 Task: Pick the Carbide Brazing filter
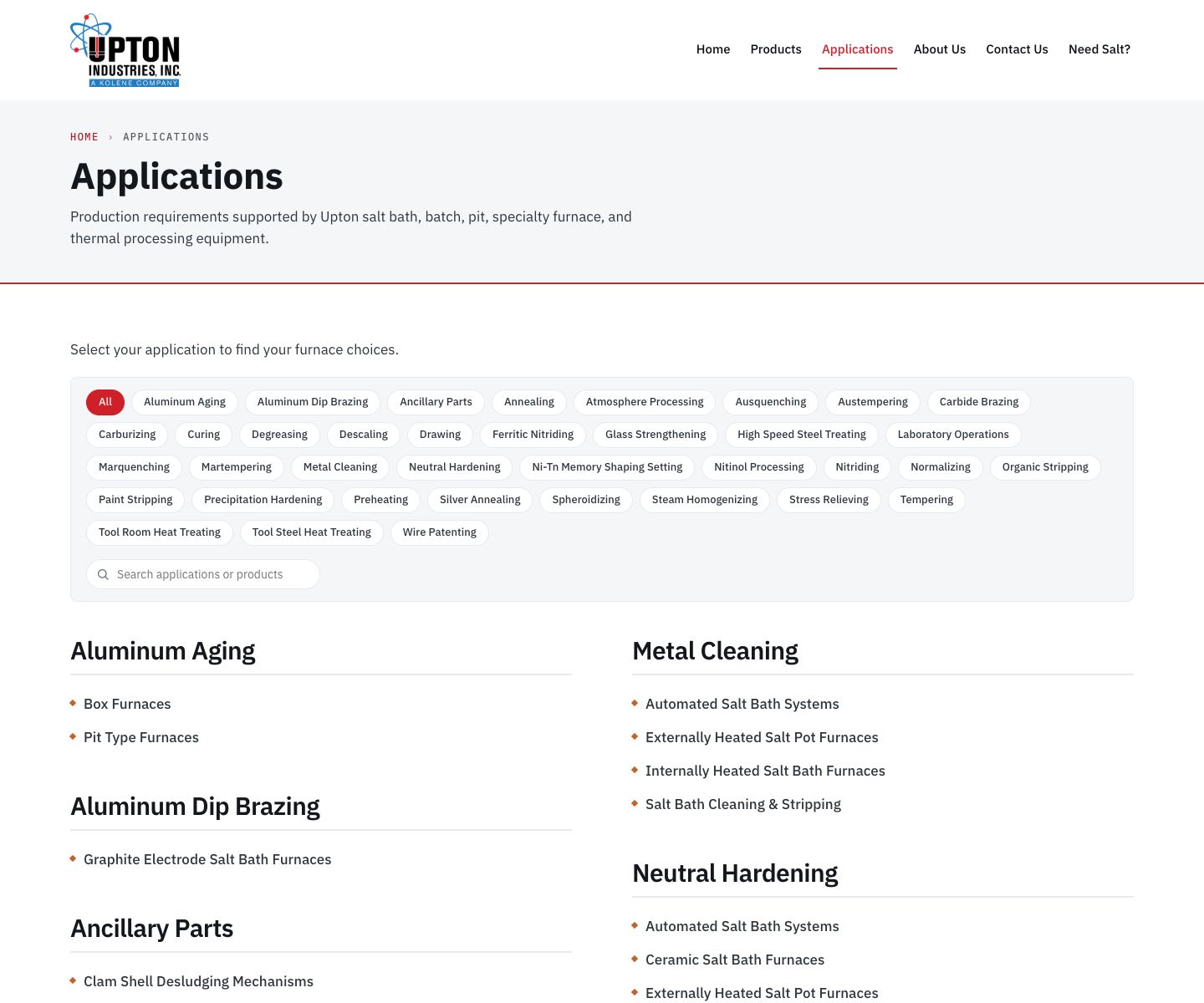(x=979, y=402)
